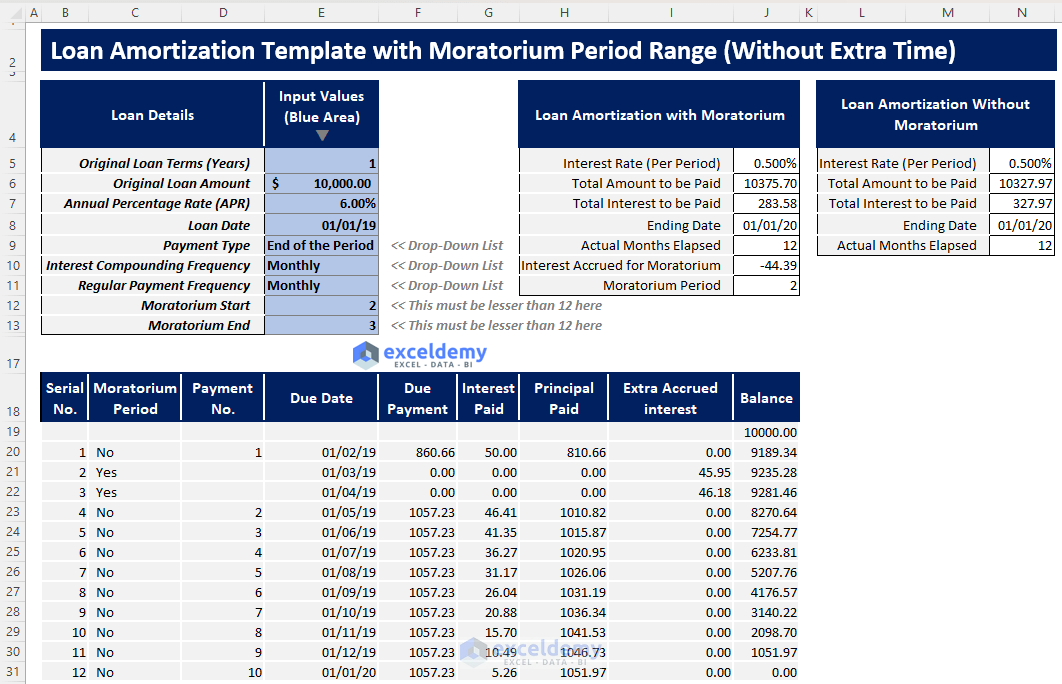This screenshot has width=1062, height=684.
Task: Select interest paid 20.88
Action: (488, 612)
